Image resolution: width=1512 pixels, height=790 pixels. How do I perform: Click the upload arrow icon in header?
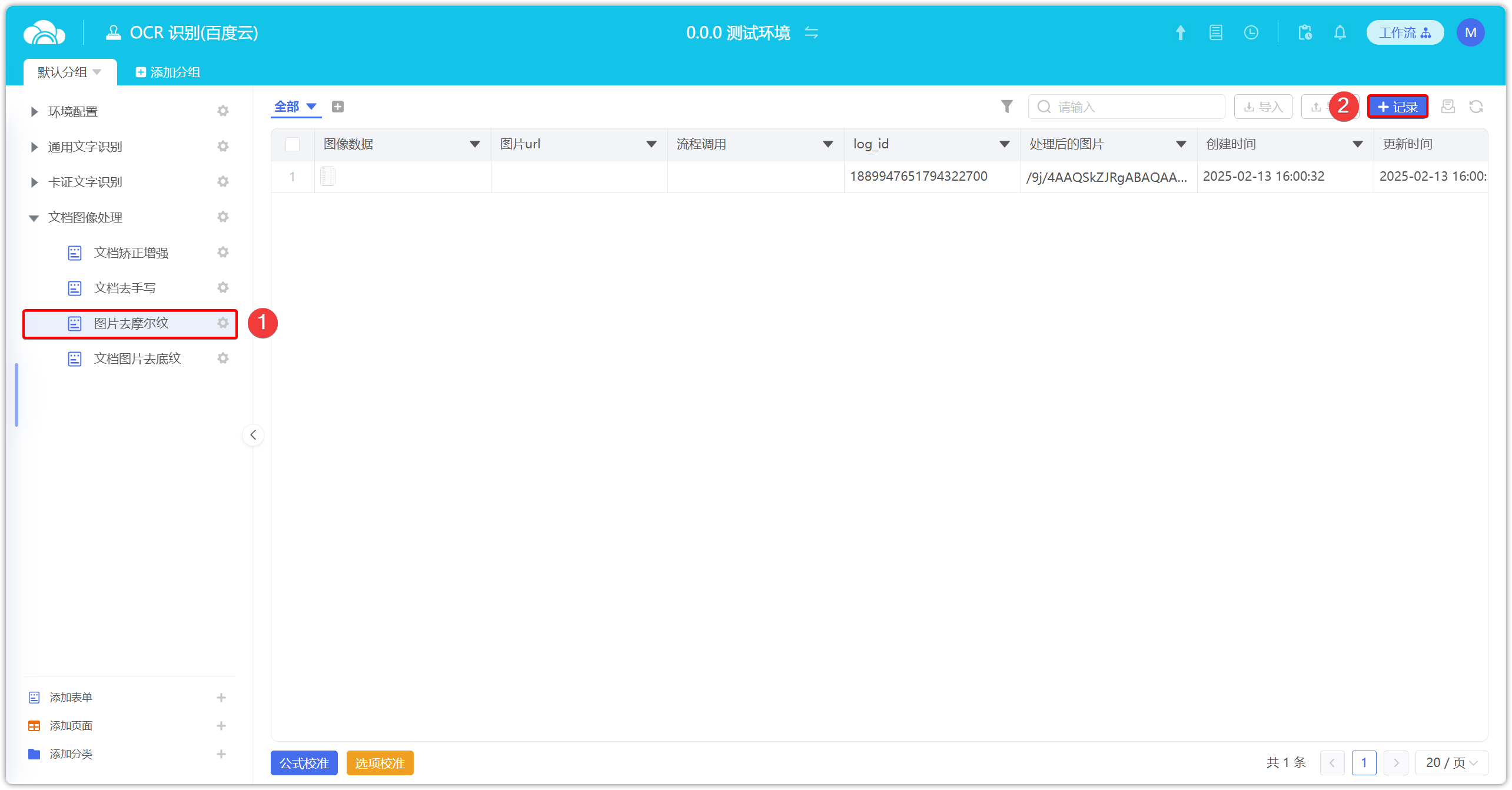point(1180,33)
